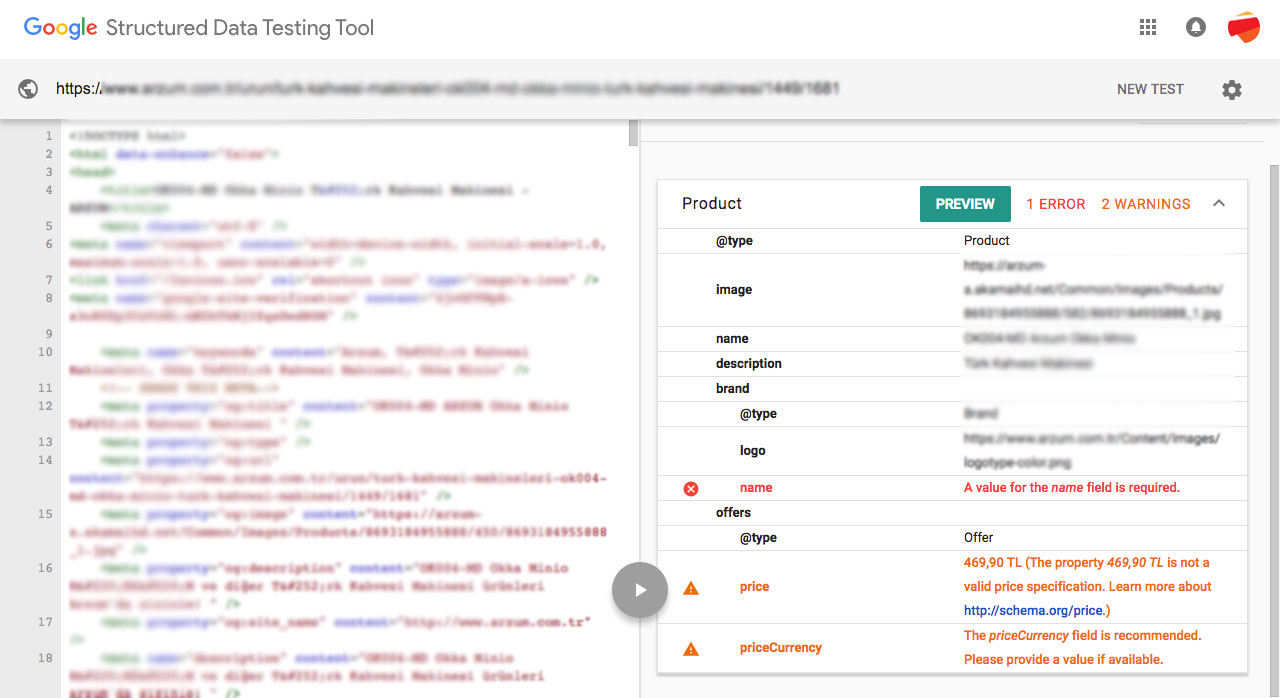Click the Offer type value
This screenshot has height=698, width=1280.
coord(979,538)
